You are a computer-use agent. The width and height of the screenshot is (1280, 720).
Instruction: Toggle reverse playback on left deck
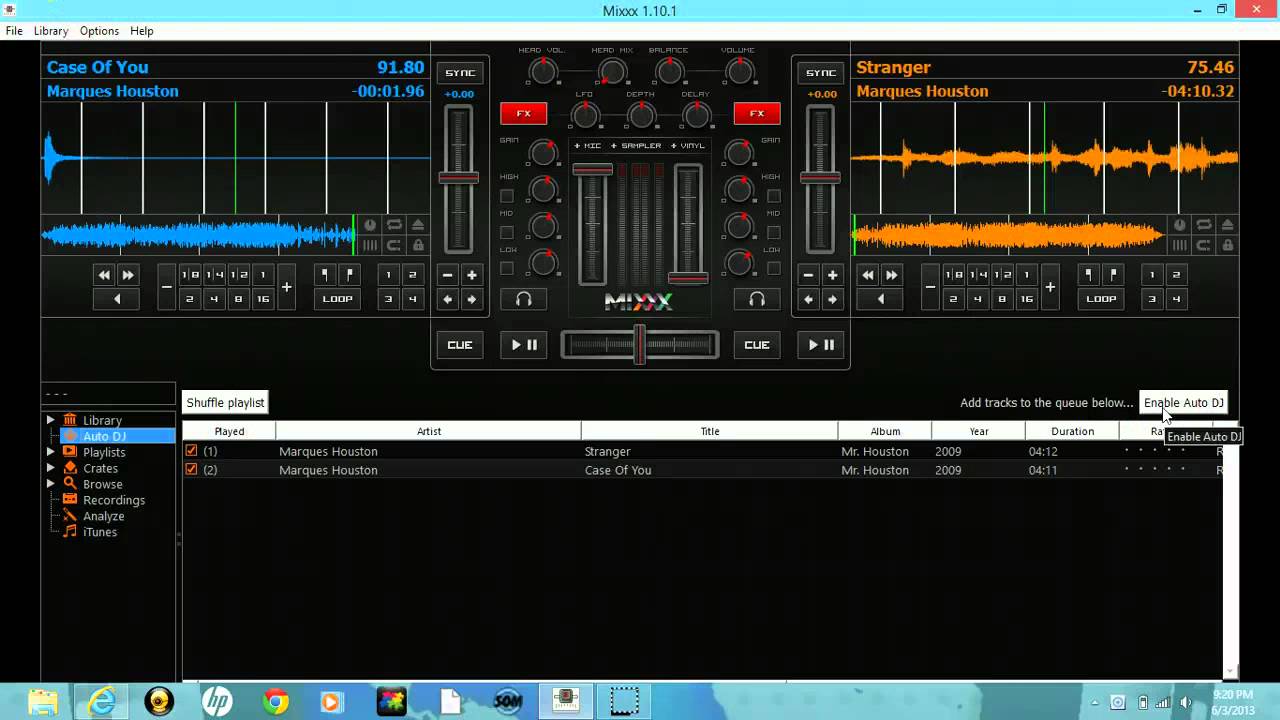pos(116,299)
